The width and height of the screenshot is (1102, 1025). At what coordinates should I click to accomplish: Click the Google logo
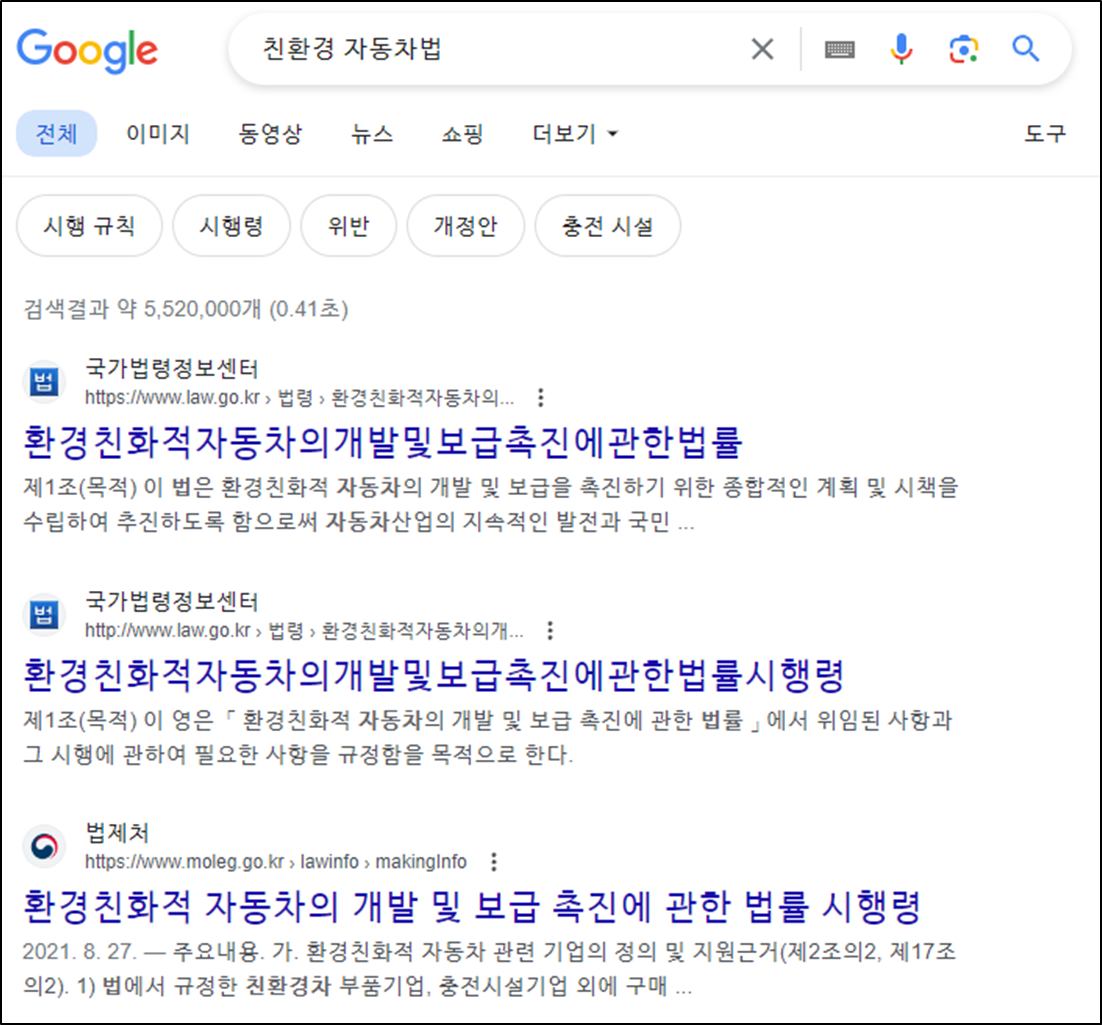87,51
